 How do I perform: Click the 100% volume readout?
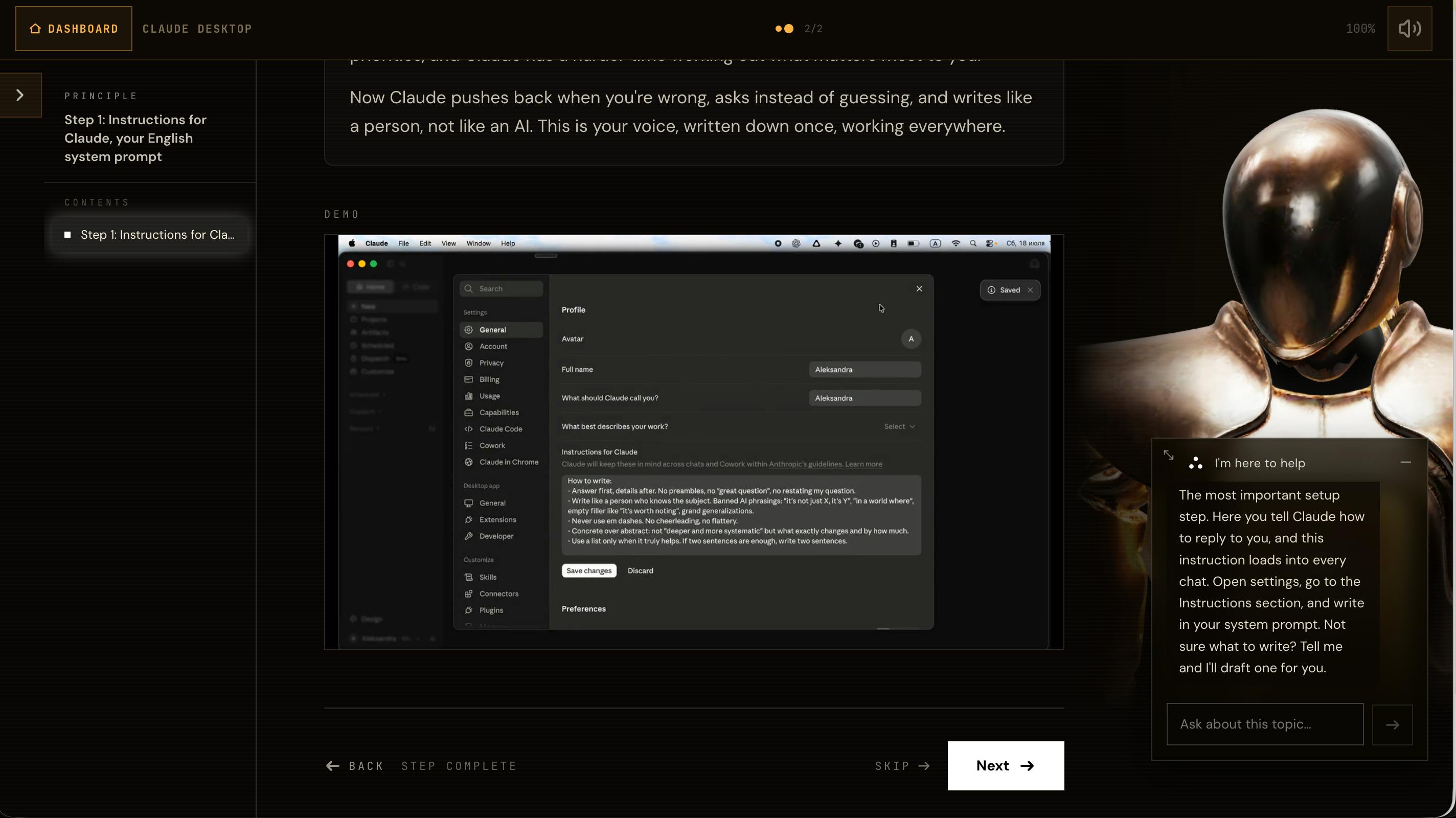point(1360,29)
